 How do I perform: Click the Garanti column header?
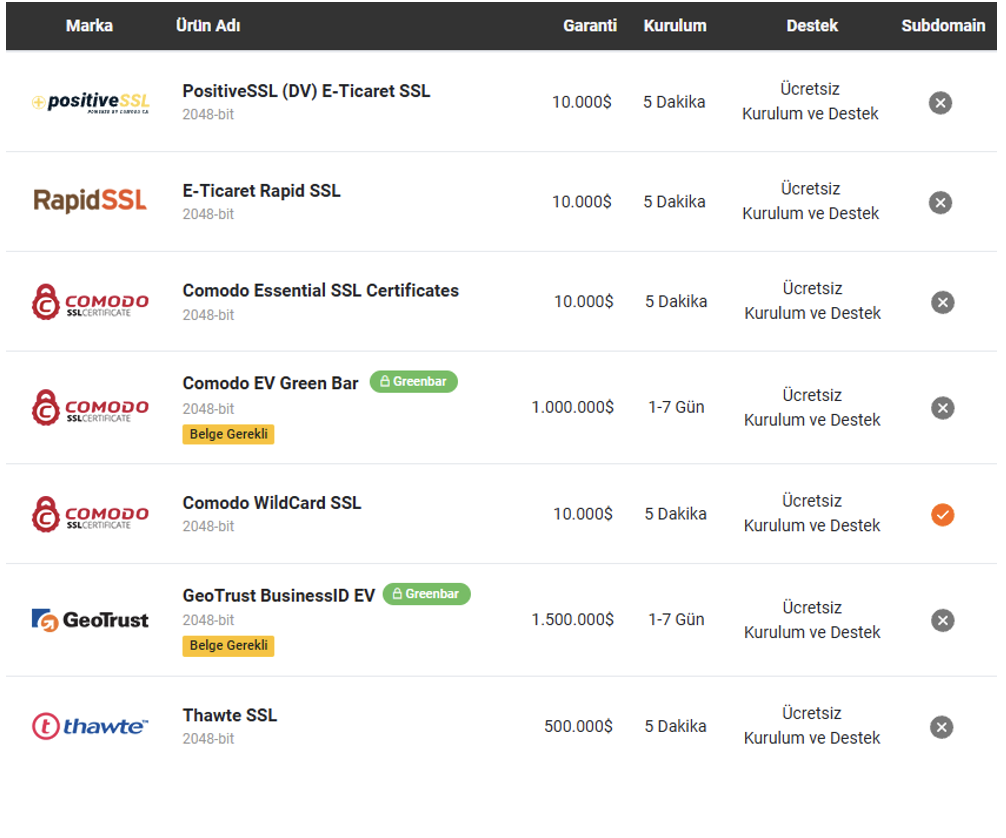pos(589,26)
